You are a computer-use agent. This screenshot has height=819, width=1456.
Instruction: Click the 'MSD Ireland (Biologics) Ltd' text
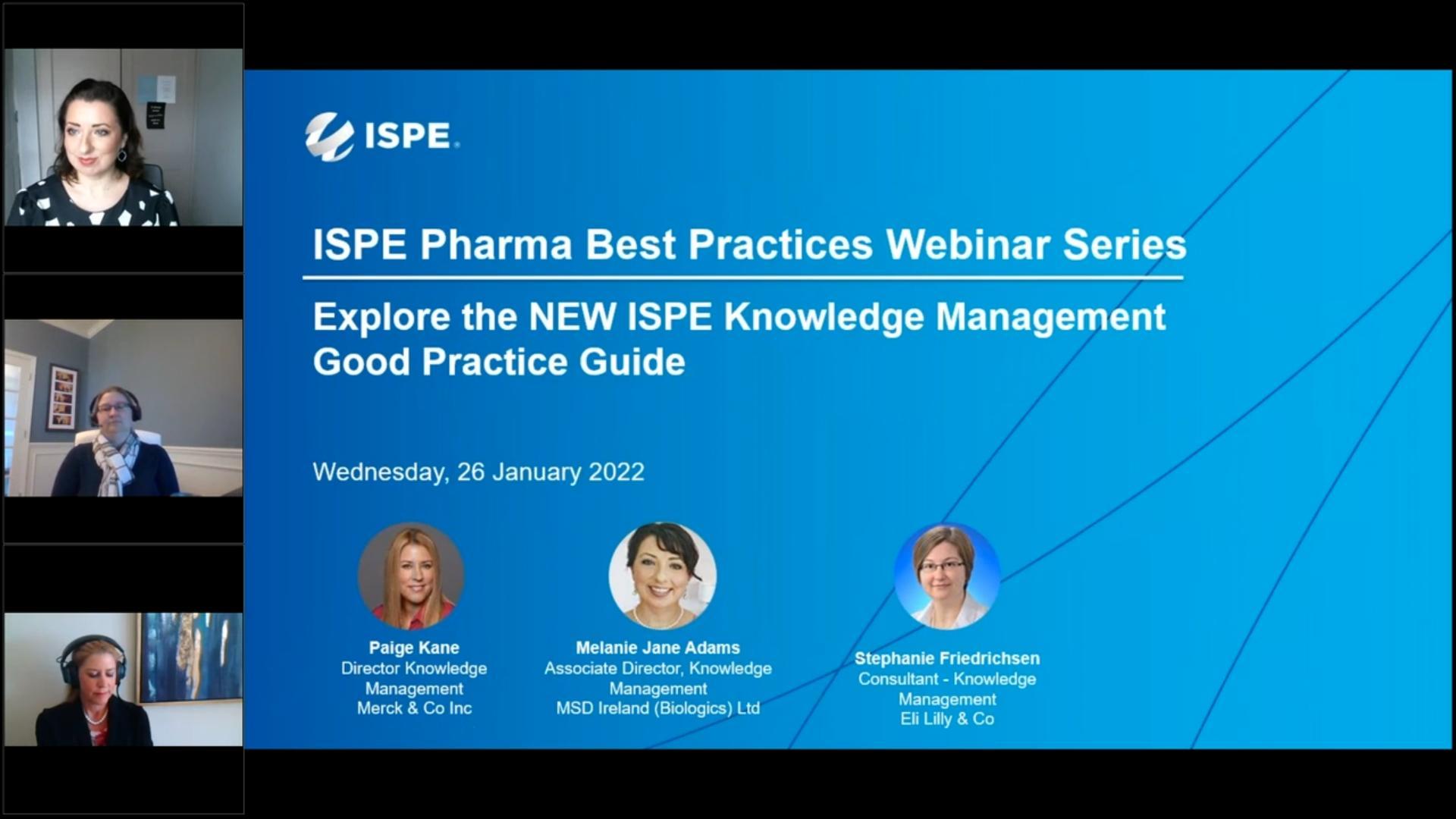pos(658,708)
